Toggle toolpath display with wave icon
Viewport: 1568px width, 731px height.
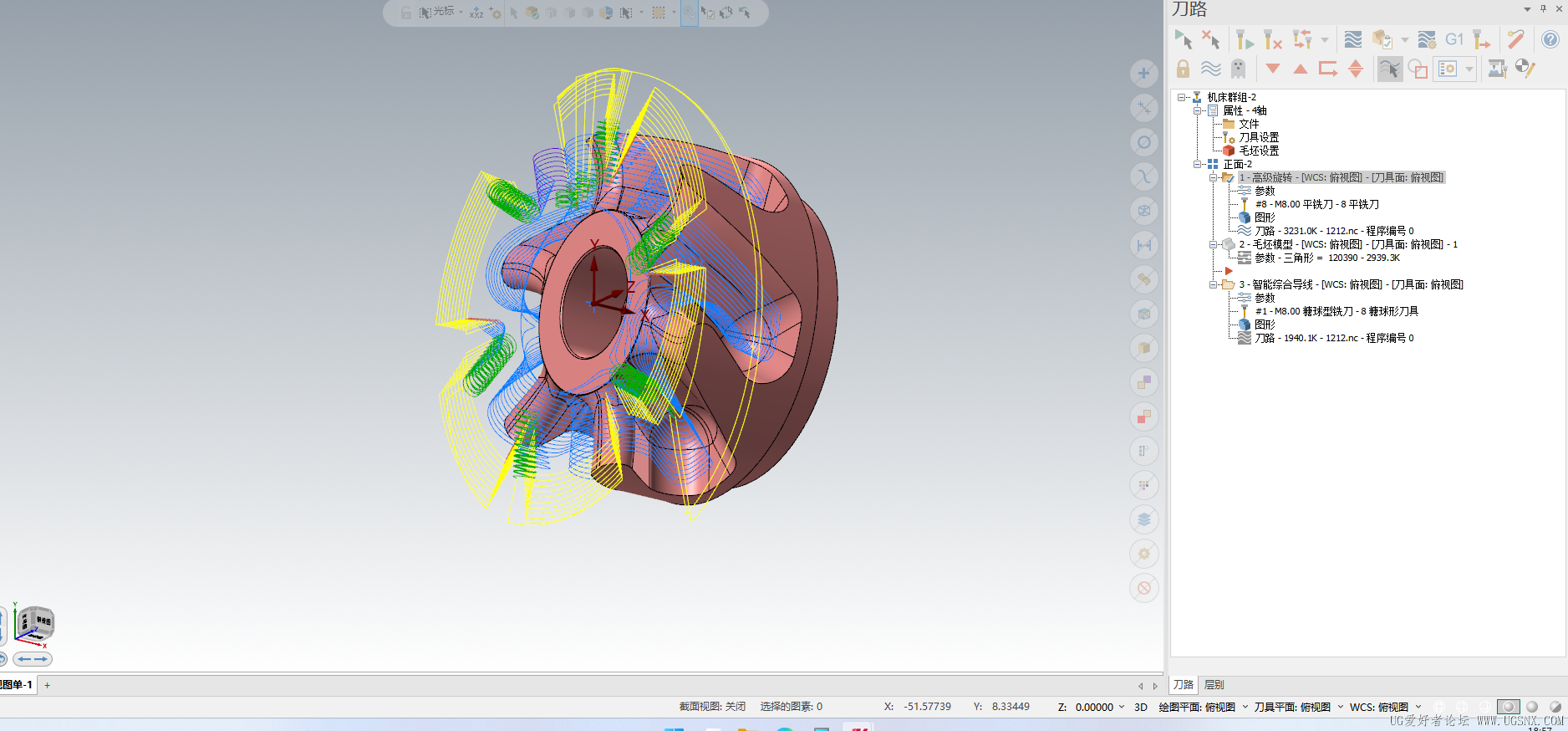click(1210, 69)
